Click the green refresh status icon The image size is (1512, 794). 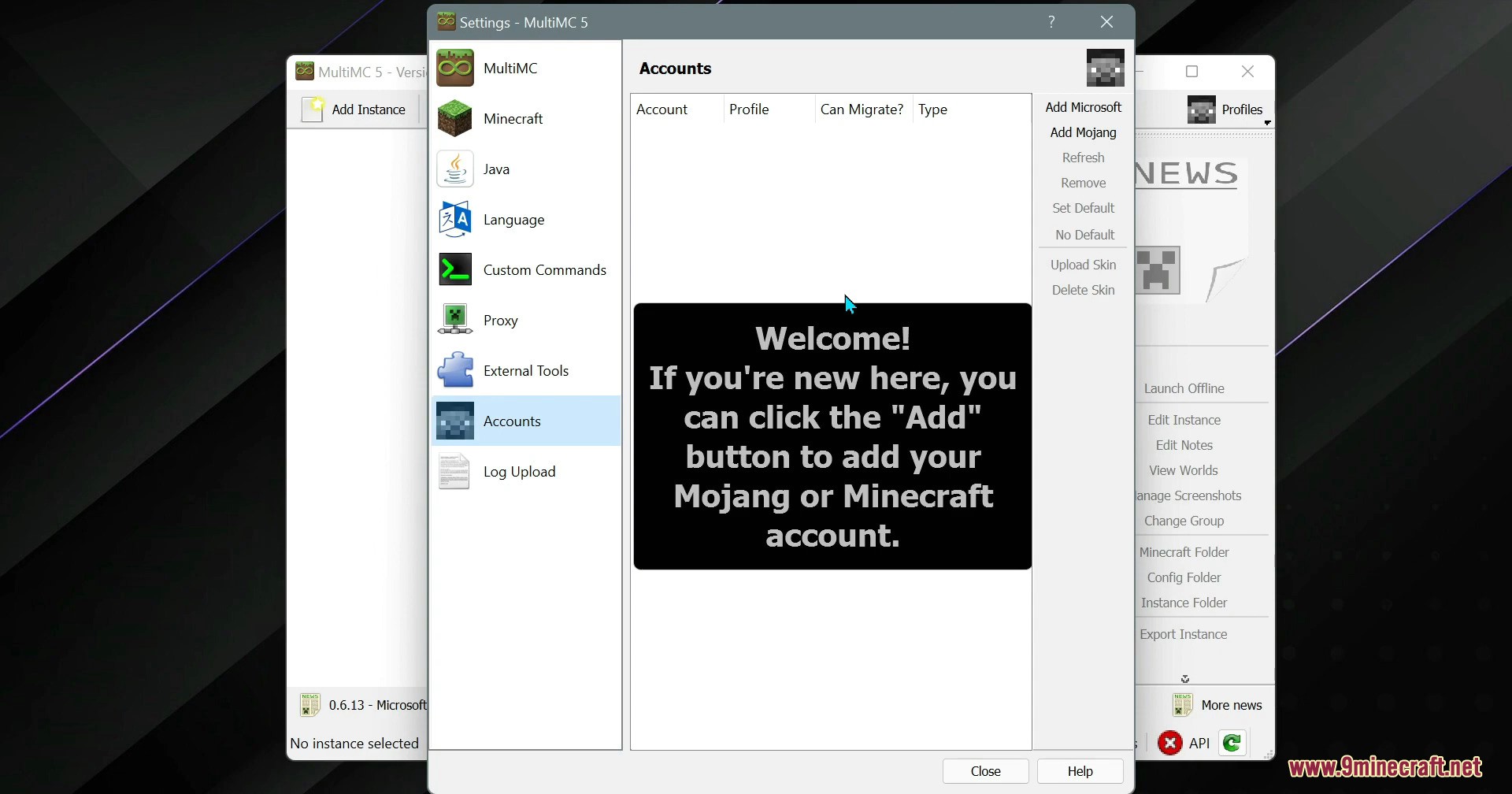[x=1232, y=743]
